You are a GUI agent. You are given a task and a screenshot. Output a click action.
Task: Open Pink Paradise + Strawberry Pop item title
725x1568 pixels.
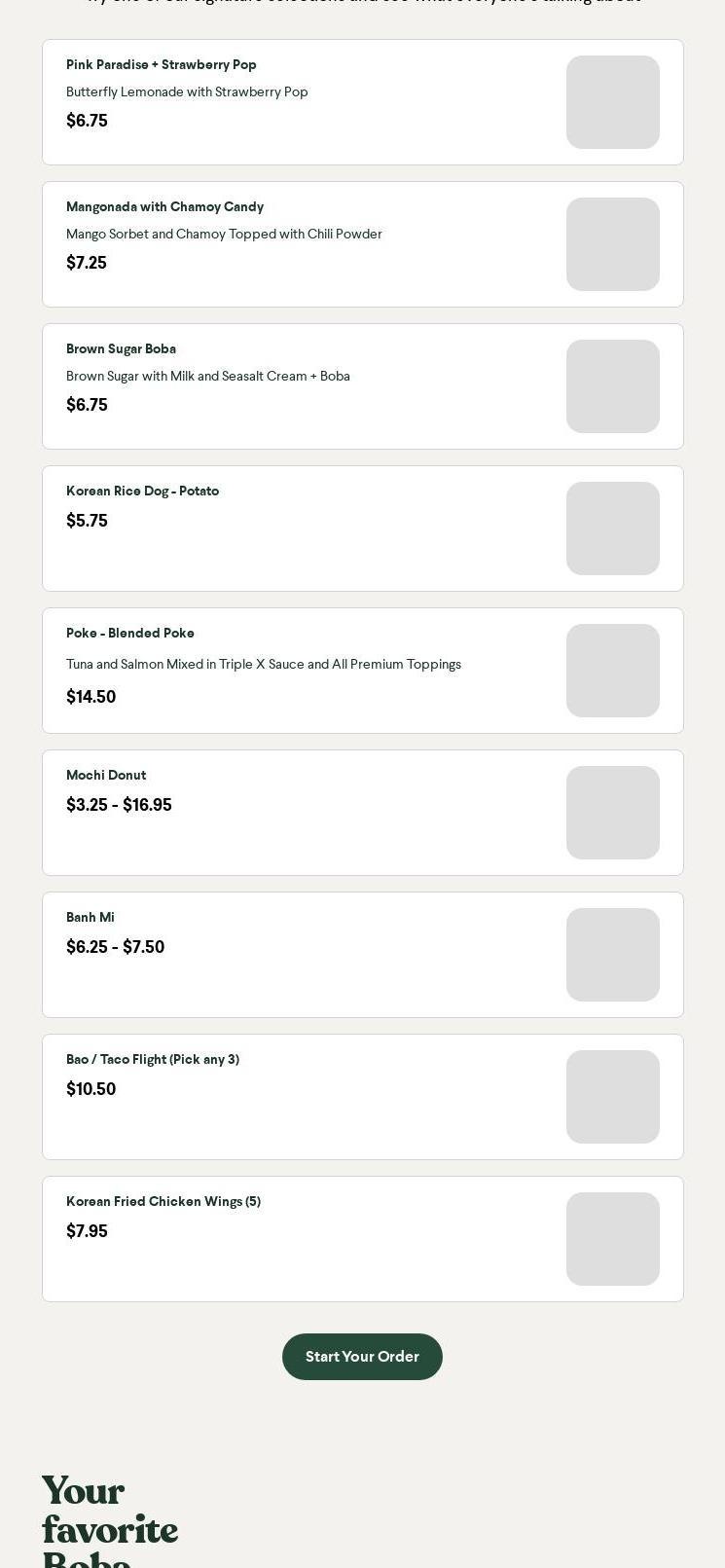point(162,65)
